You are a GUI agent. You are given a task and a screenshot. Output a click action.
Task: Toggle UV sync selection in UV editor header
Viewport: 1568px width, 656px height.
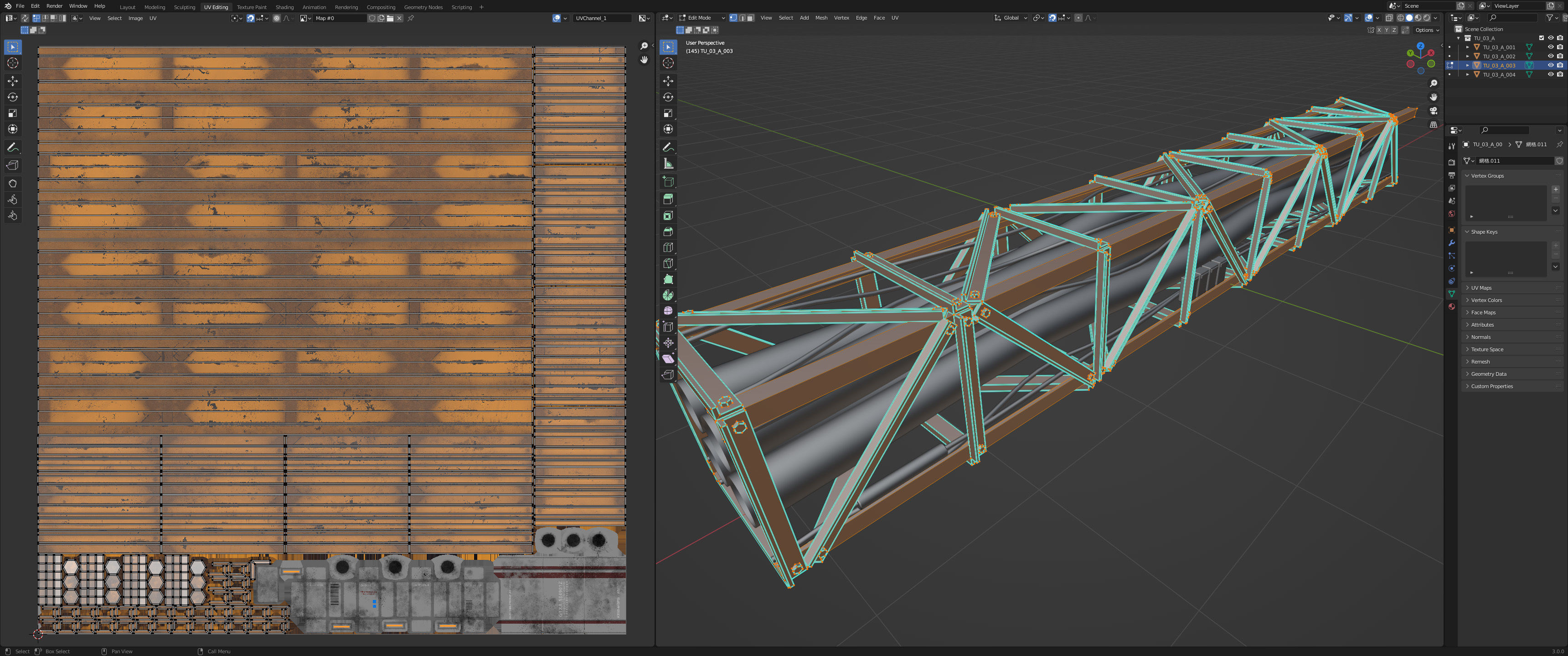pyautogui.click(x=25, y=18)
